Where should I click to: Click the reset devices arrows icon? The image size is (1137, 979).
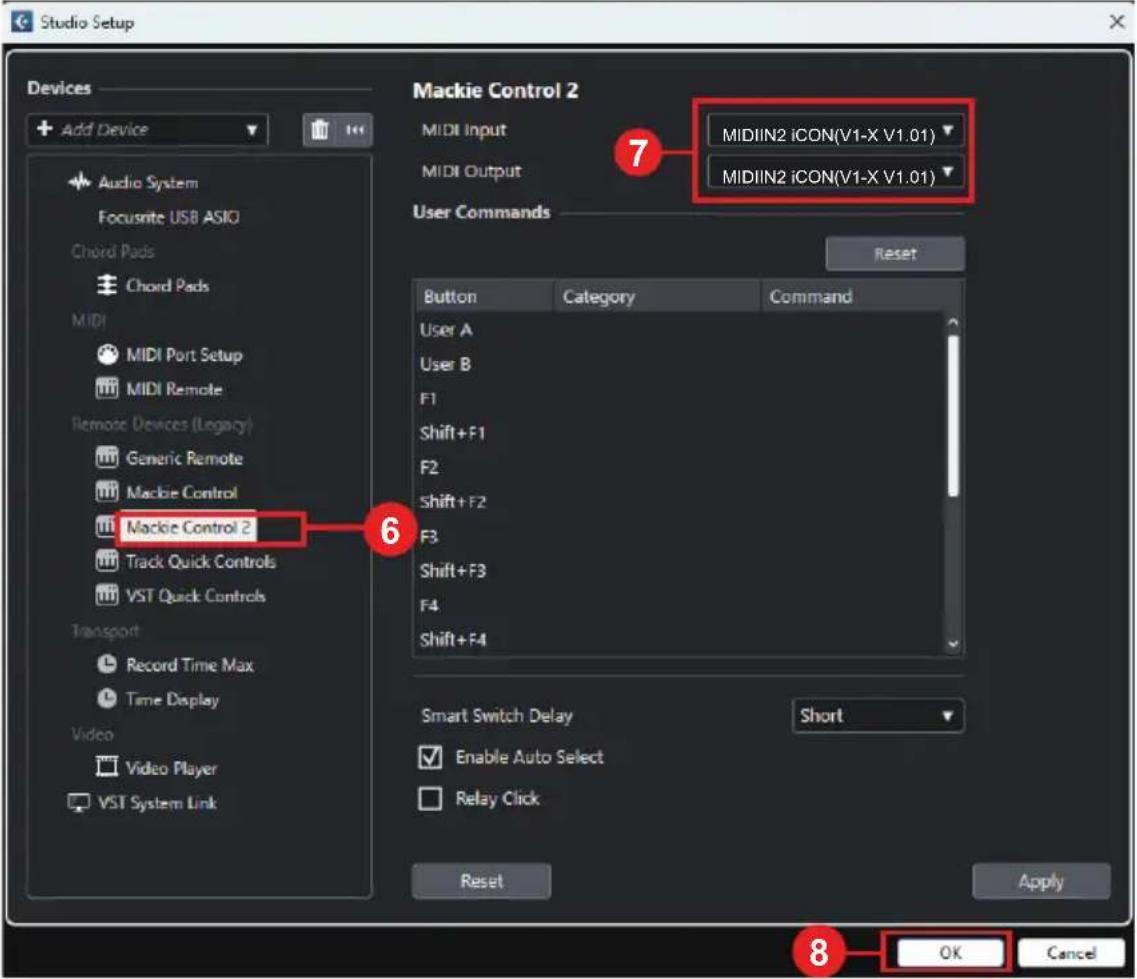pos(355,130)
